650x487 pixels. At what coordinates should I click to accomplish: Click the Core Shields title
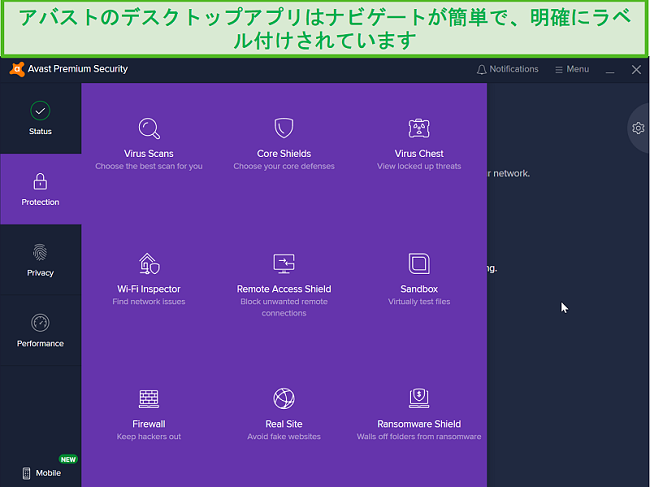[284, 154]
